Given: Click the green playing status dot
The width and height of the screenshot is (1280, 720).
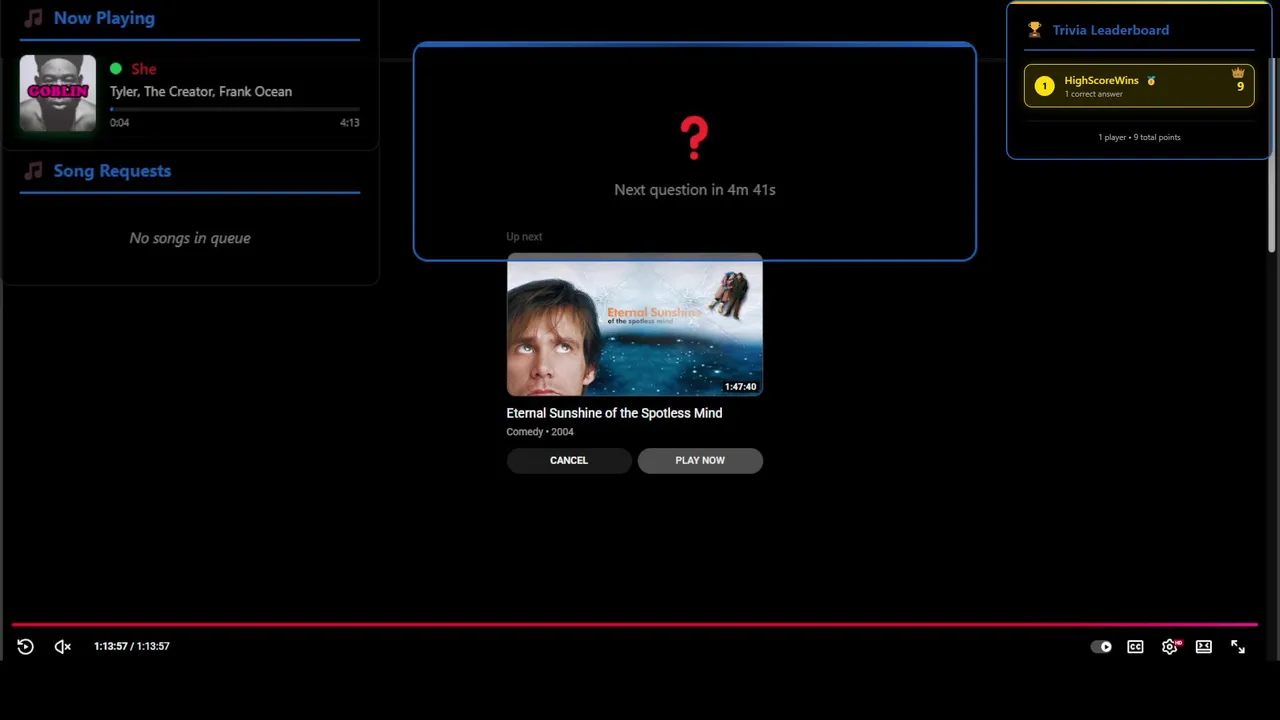Looking at the screenshot, I should (x=116, y=69).
